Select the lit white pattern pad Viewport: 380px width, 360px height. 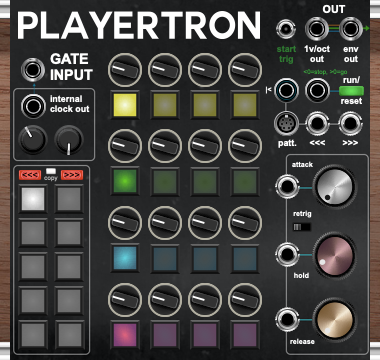[33, 199]
